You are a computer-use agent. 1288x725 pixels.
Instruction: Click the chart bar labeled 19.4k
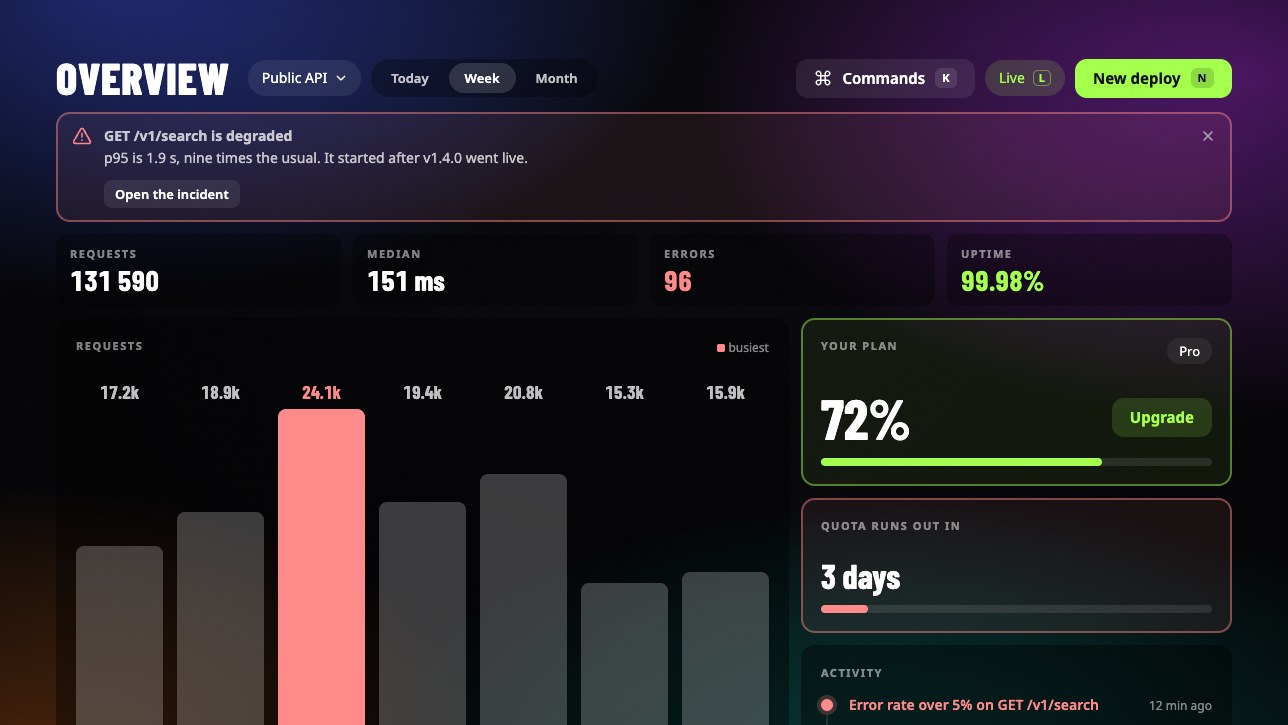click(422, 613)
